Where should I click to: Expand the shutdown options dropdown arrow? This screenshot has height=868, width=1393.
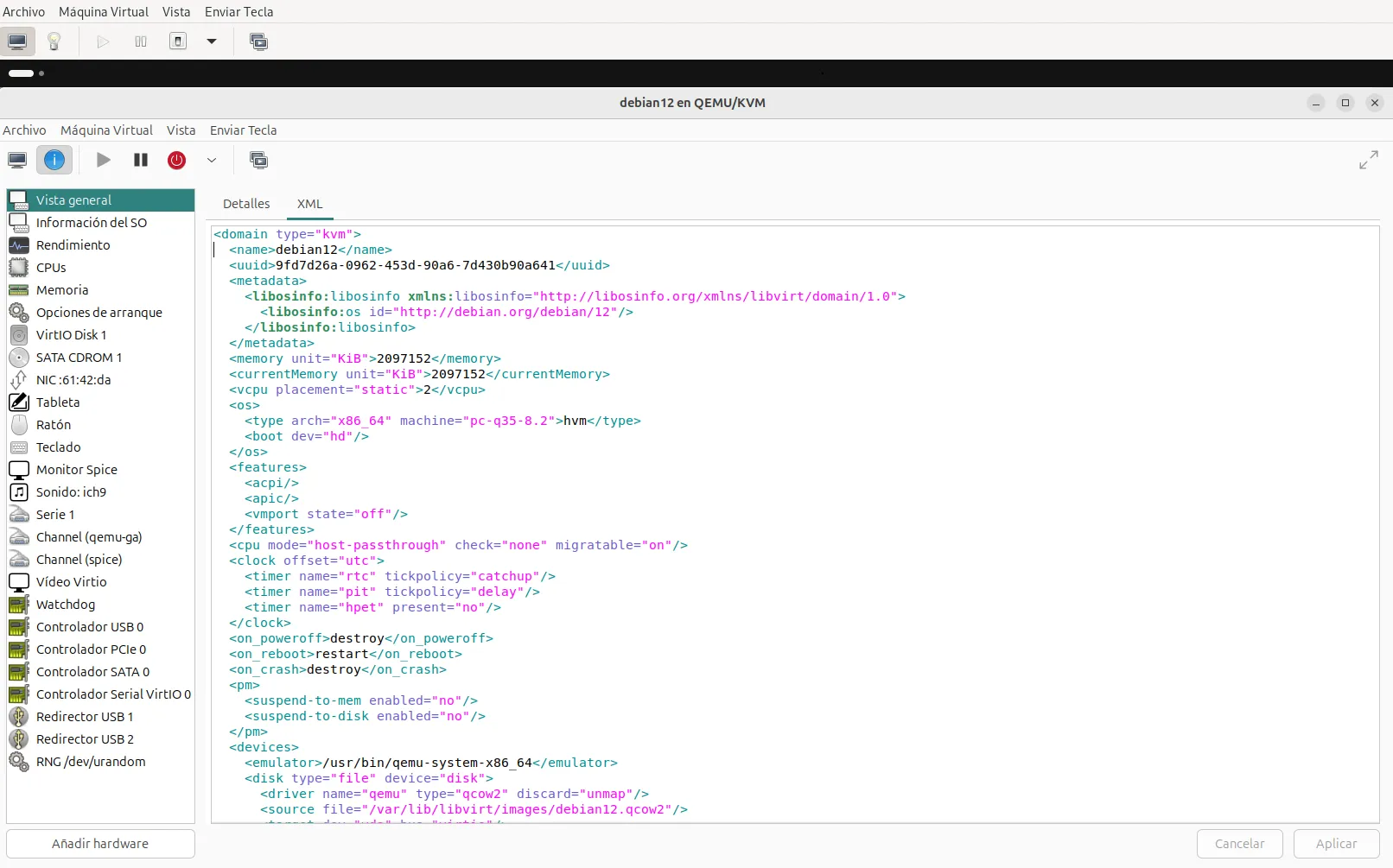212,160
